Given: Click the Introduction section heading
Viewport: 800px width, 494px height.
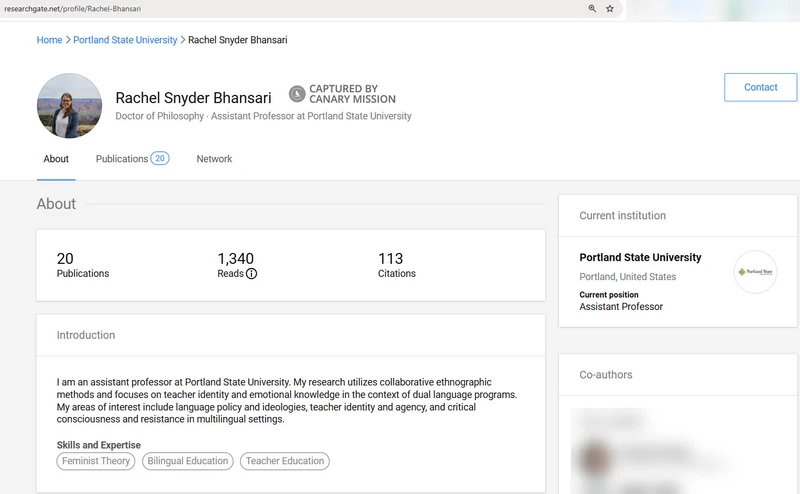Looking at the screenshot, I should [x=86, y=335].
